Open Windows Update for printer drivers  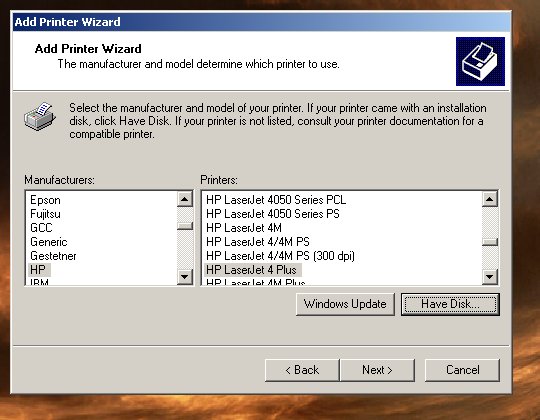tap(345, 304)
